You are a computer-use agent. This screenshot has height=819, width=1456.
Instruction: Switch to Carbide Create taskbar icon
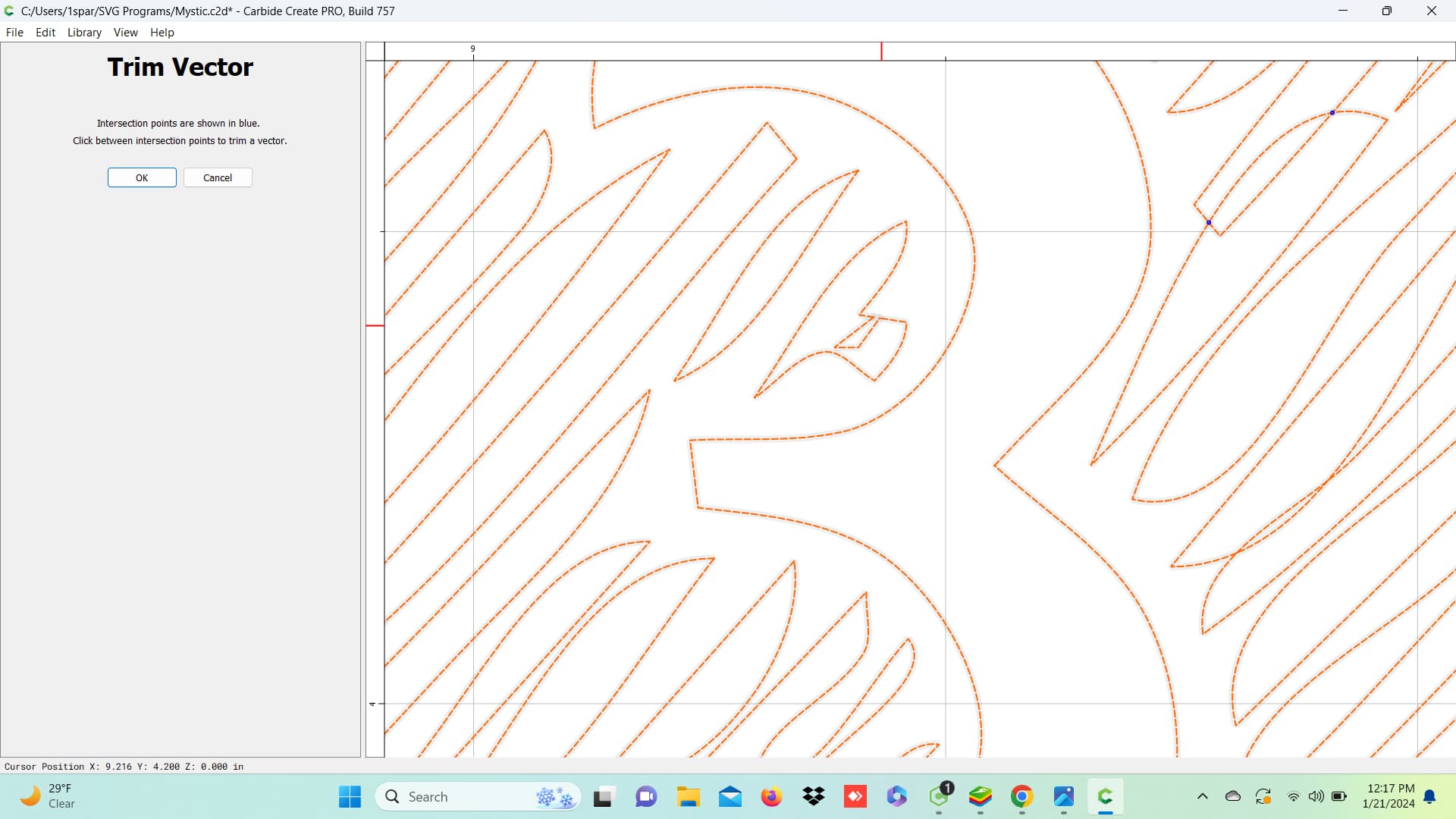[x=1106, y=796]
